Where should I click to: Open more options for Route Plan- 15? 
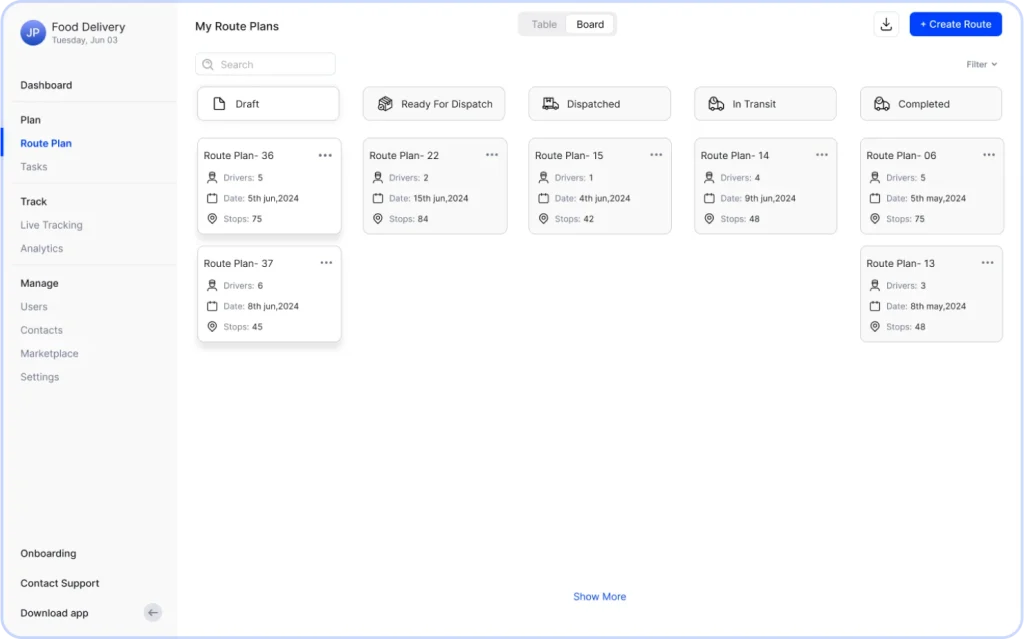[656, 155]
